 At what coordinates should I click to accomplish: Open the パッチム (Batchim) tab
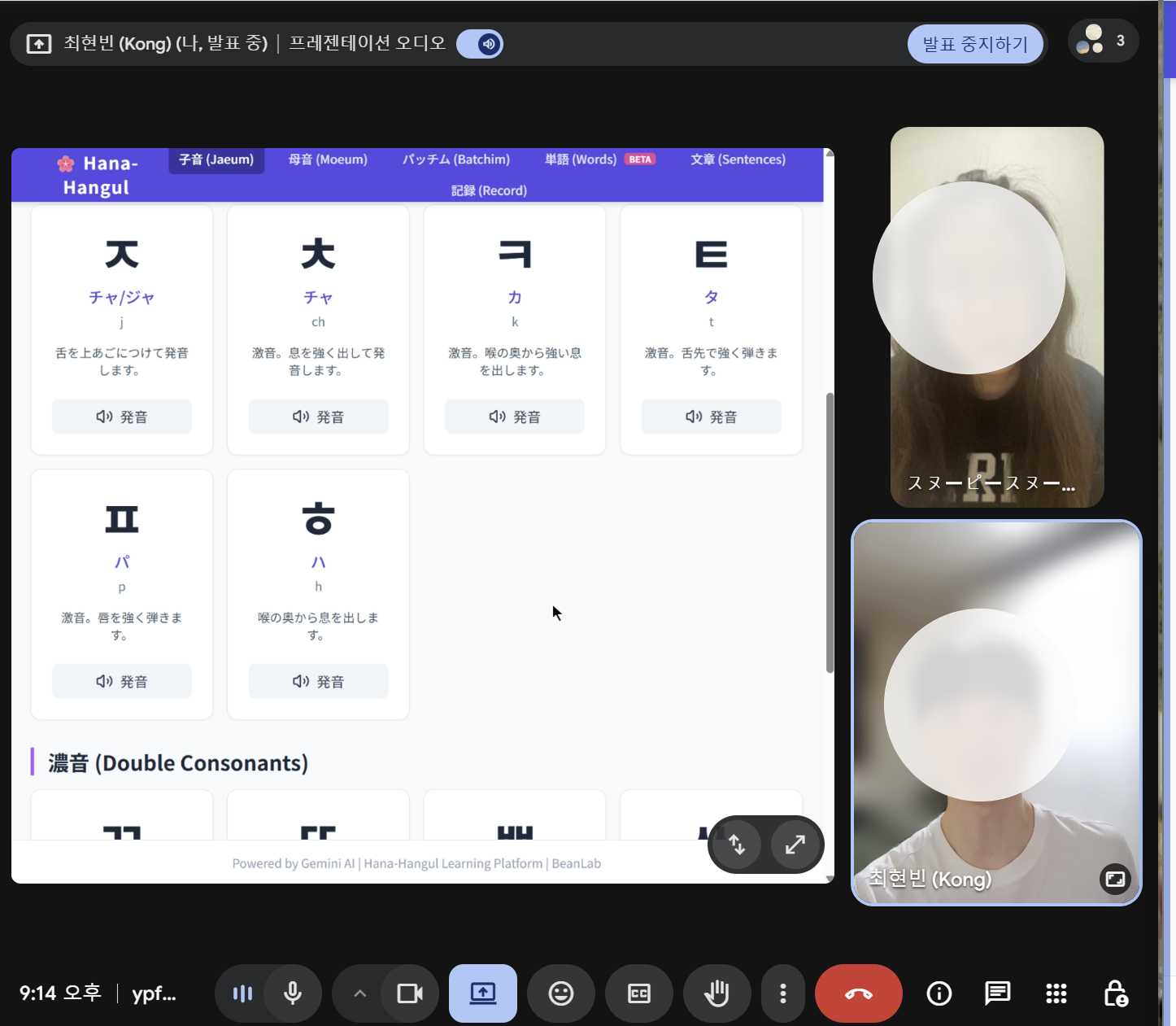[x=456, y=159]
